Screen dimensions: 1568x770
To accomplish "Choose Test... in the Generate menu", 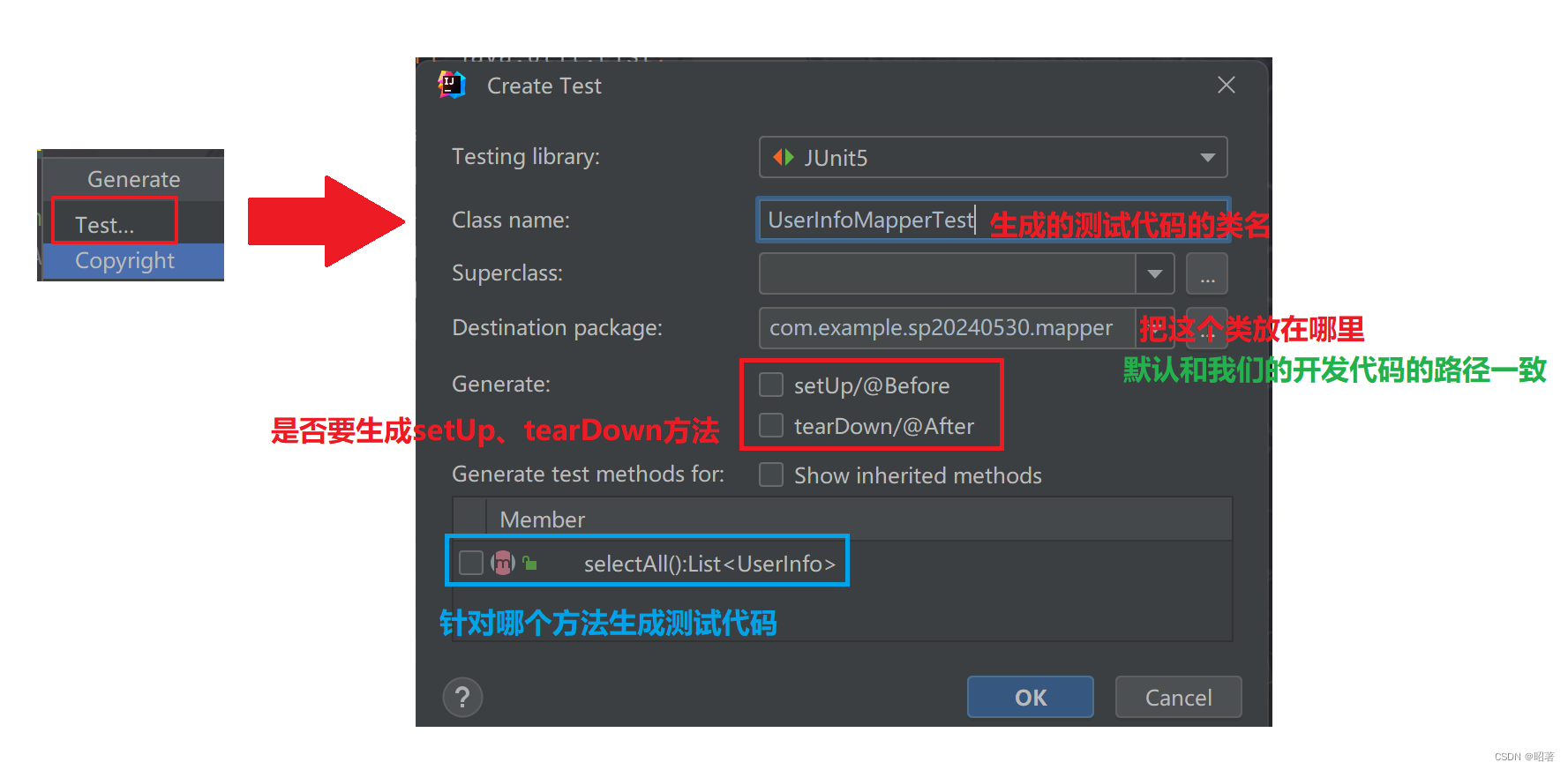I will 105,225.
